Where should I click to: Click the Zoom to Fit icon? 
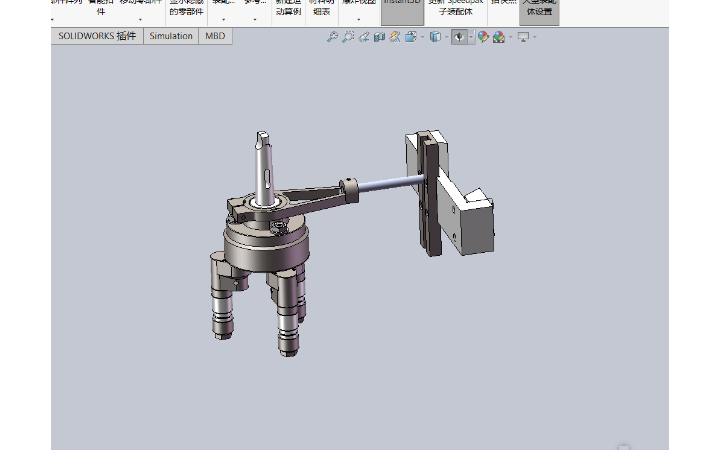[x=332, y=37]
